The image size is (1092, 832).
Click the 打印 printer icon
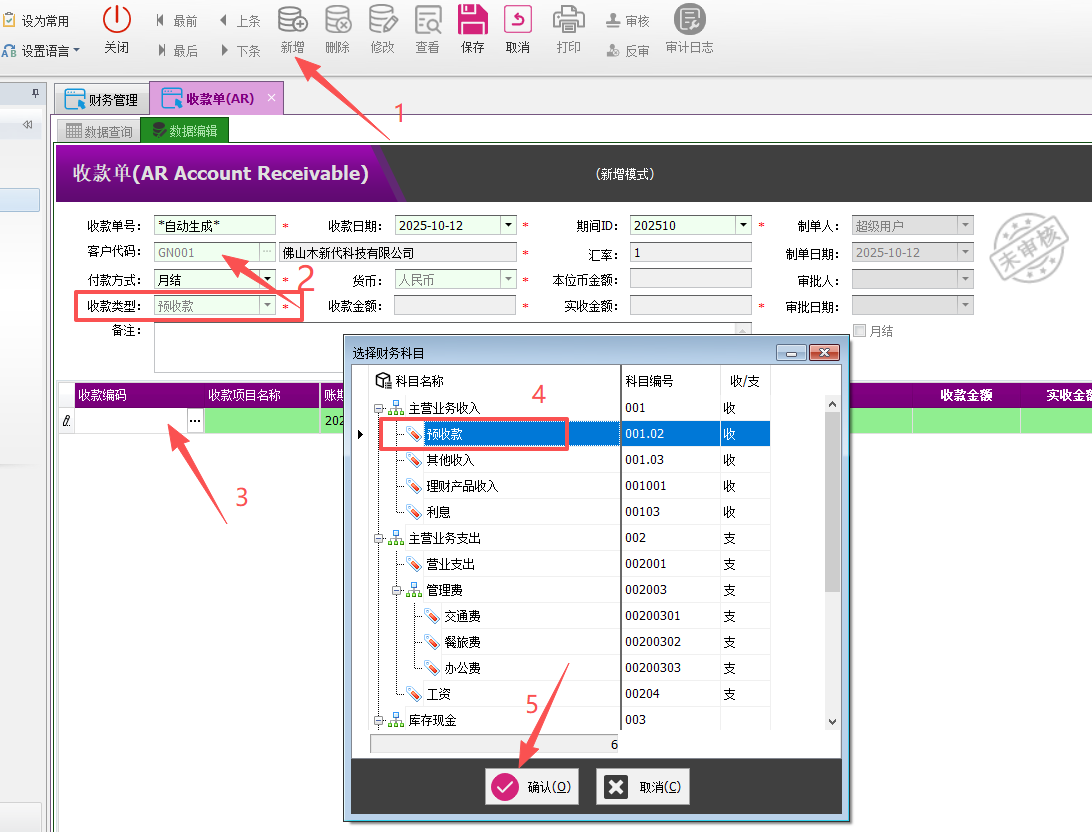click(x=568, y=20)
